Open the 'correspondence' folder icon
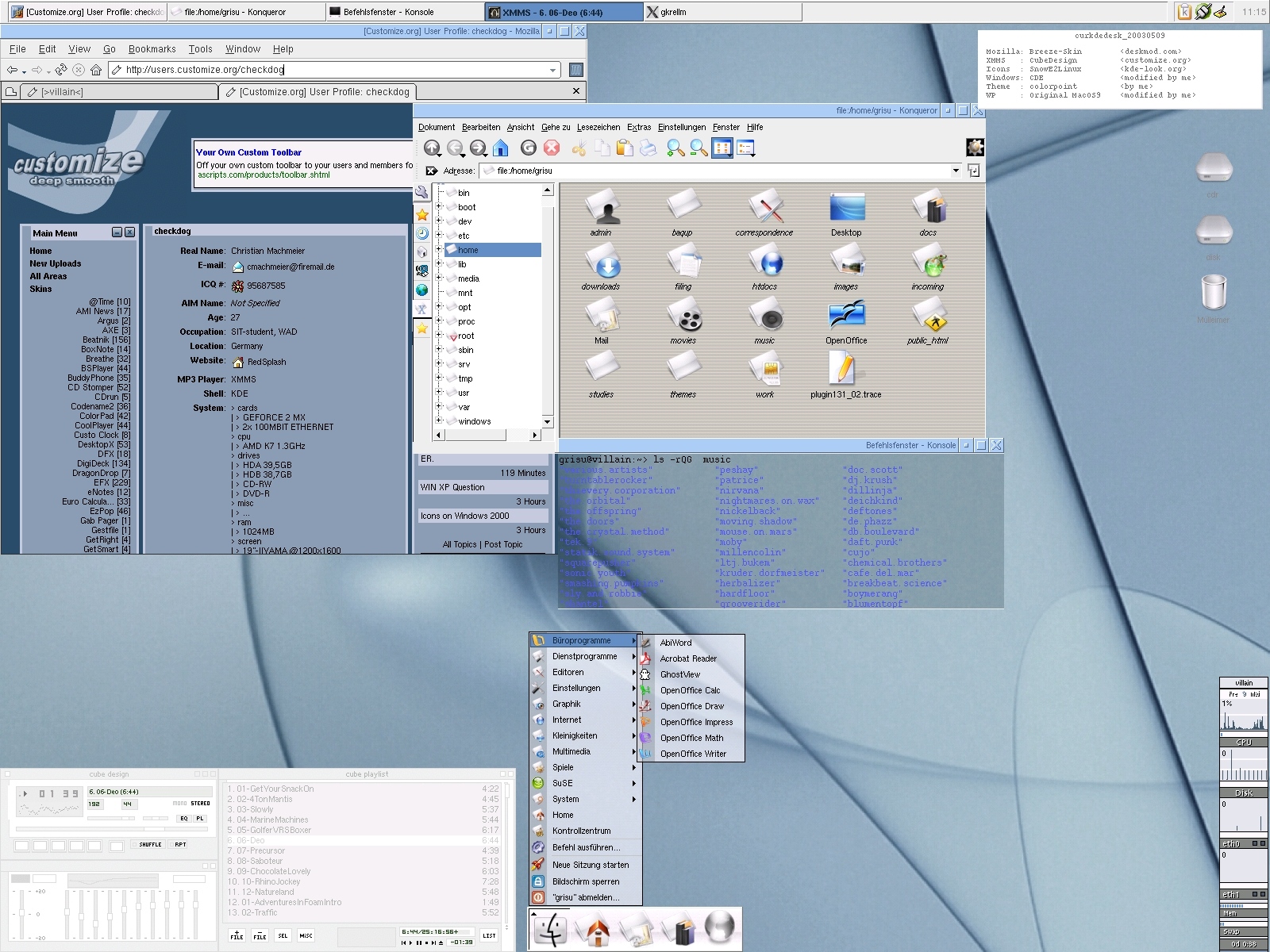Screen dimensions: 1270x952 pos(764,213)
